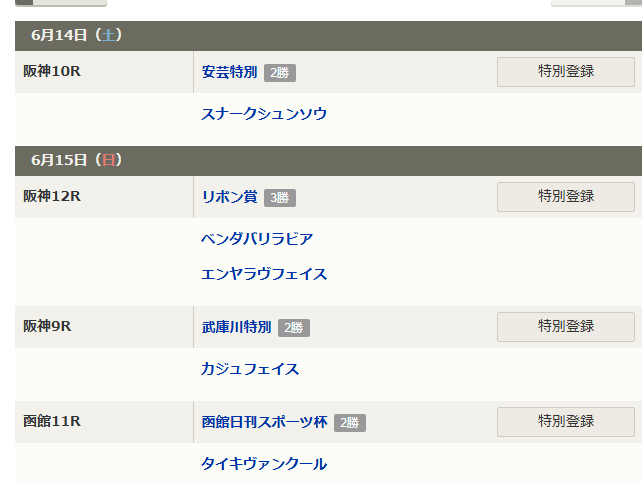Click the 函館11R race label
The width and height of the screenshot is (642, 484).
coord(52,421)
